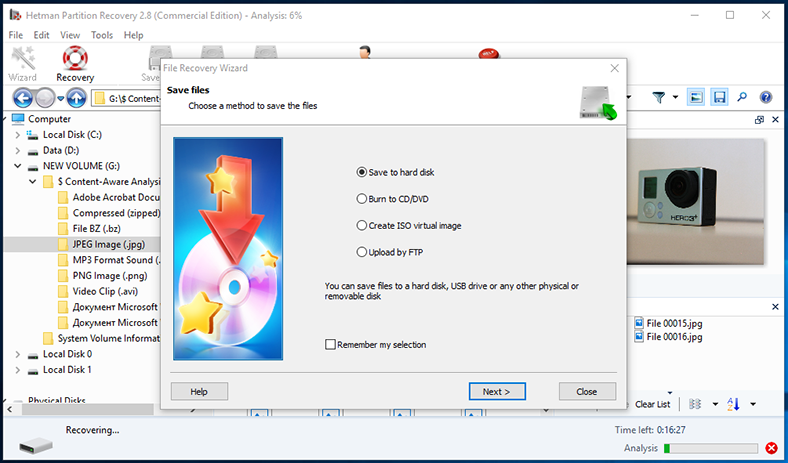
Task: Open the Edit menu
Action: point(41,35)
